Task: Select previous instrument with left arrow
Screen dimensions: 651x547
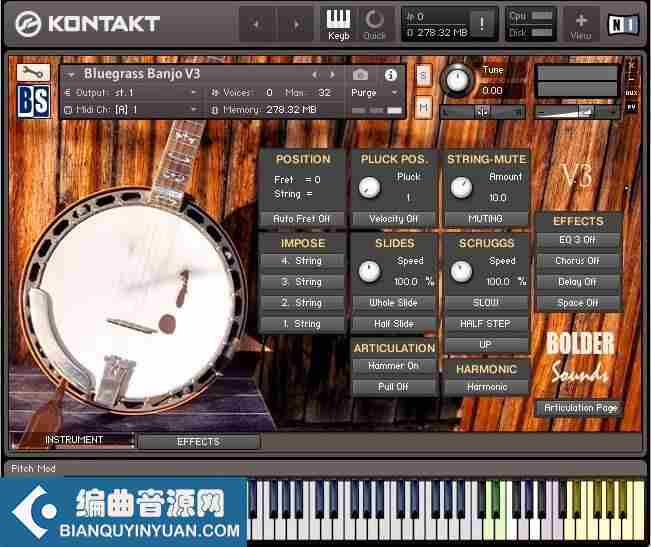Action: click(315, 75)
